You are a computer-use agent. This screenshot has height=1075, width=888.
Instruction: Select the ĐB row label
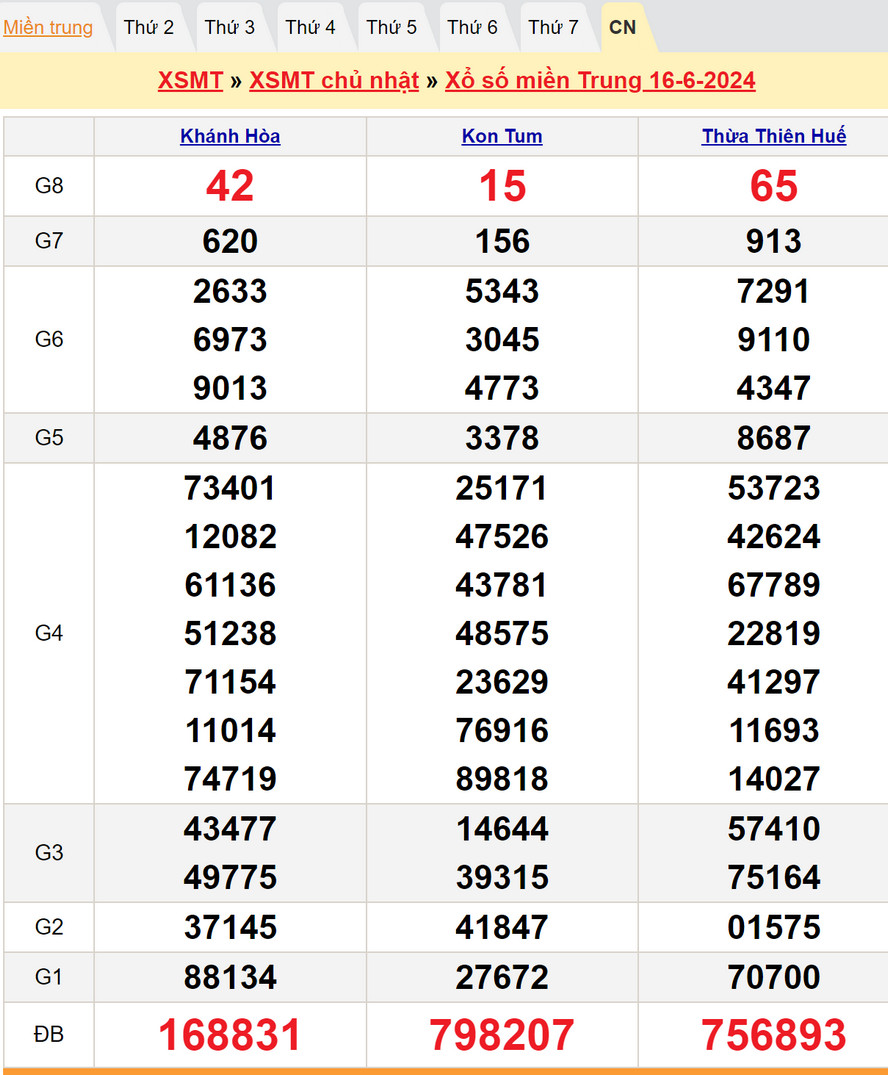click(x=49, y=1035)
